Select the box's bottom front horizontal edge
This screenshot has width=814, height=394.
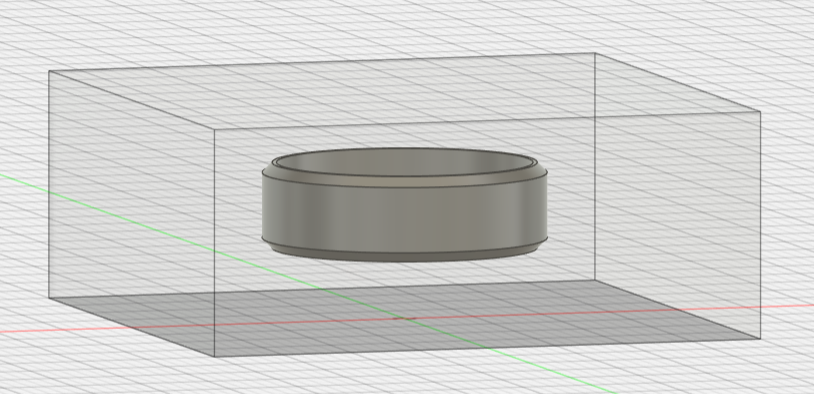488,348
